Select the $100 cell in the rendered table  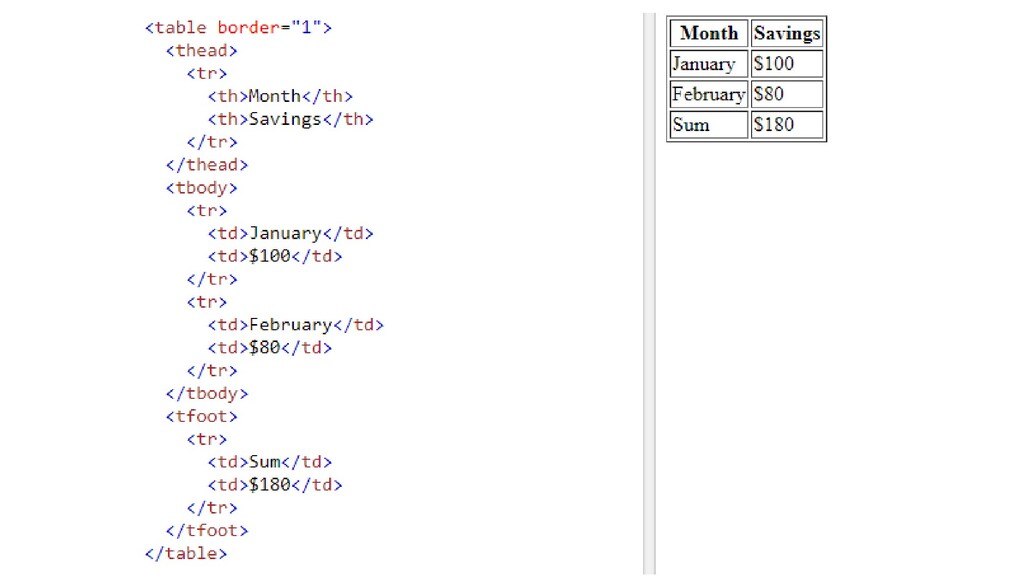click(787, 63)
